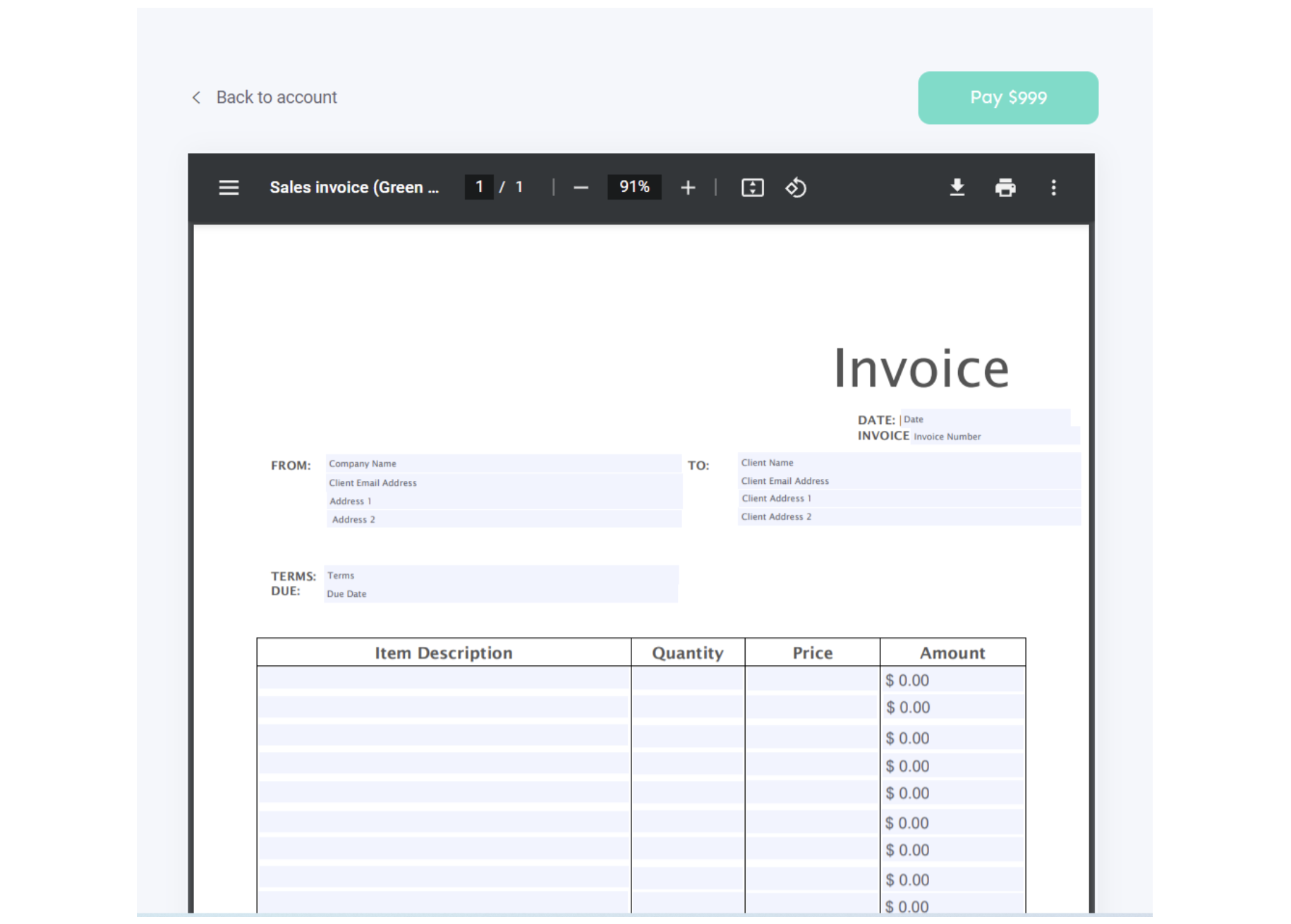Click the Company Name field
The width and height of the screenshot is (1291, 924).
point(503,464)
